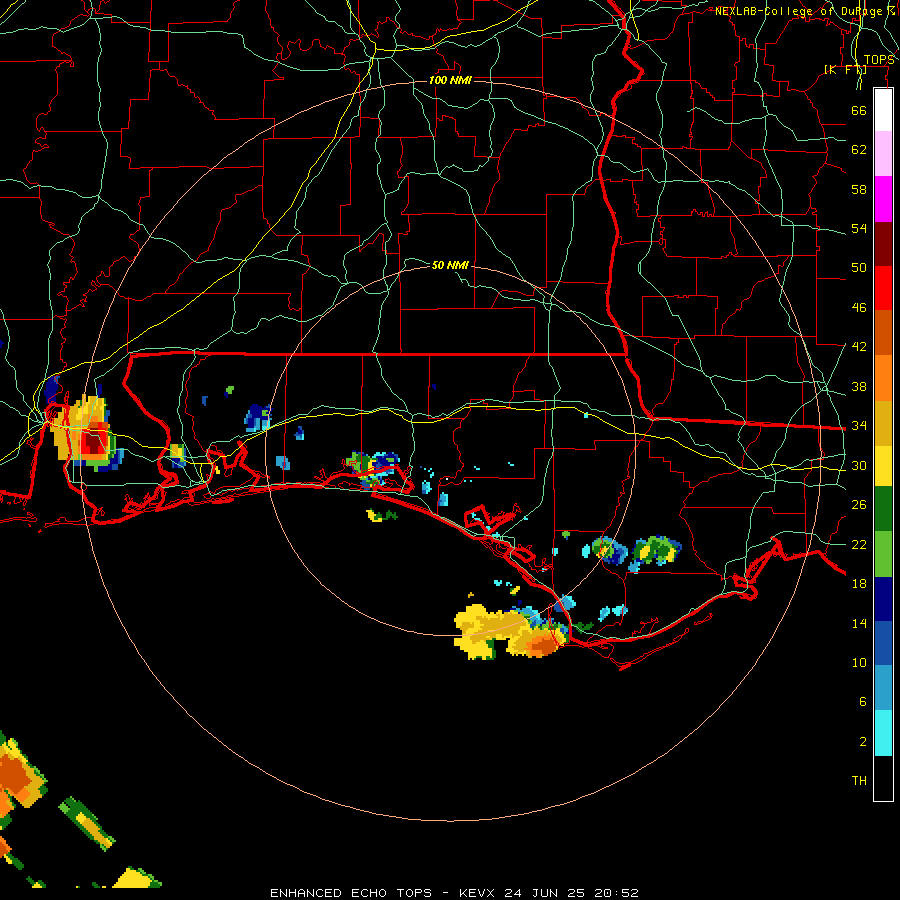
Task: Click the 58 value on the legend
Action: point(859,189)
